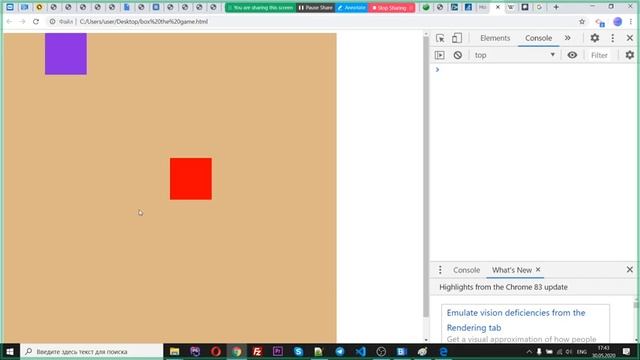This screenshot has width=640, height=360.
Task: Open the Chrome profile avatar
Action: point(618,22)
